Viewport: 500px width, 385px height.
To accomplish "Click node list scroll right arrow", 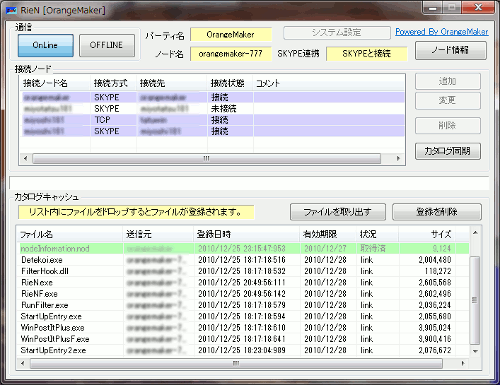I will 398,158.
